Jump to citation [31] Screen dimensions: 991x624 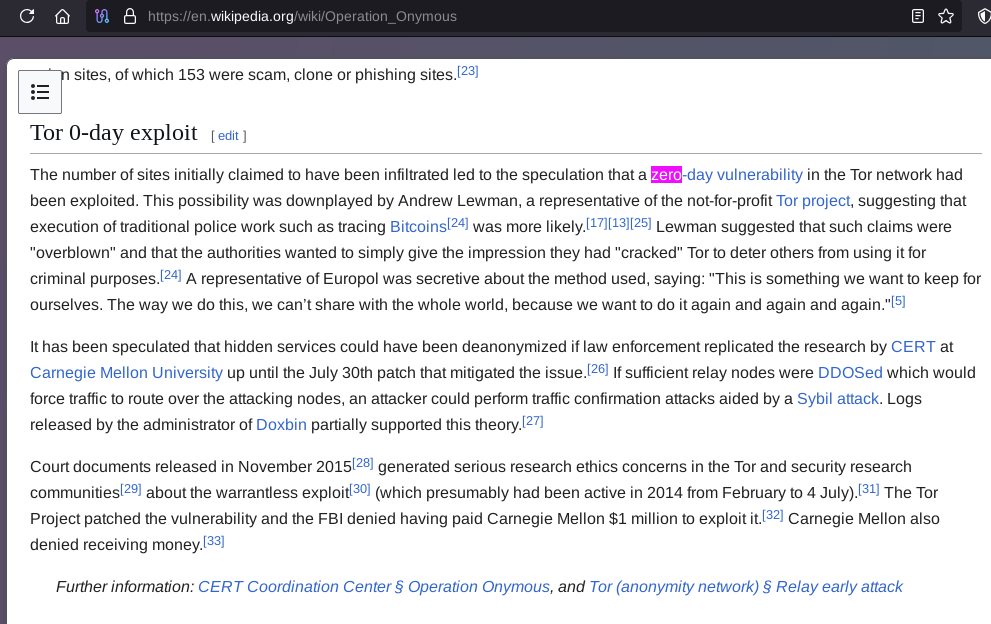click(869, 489)
